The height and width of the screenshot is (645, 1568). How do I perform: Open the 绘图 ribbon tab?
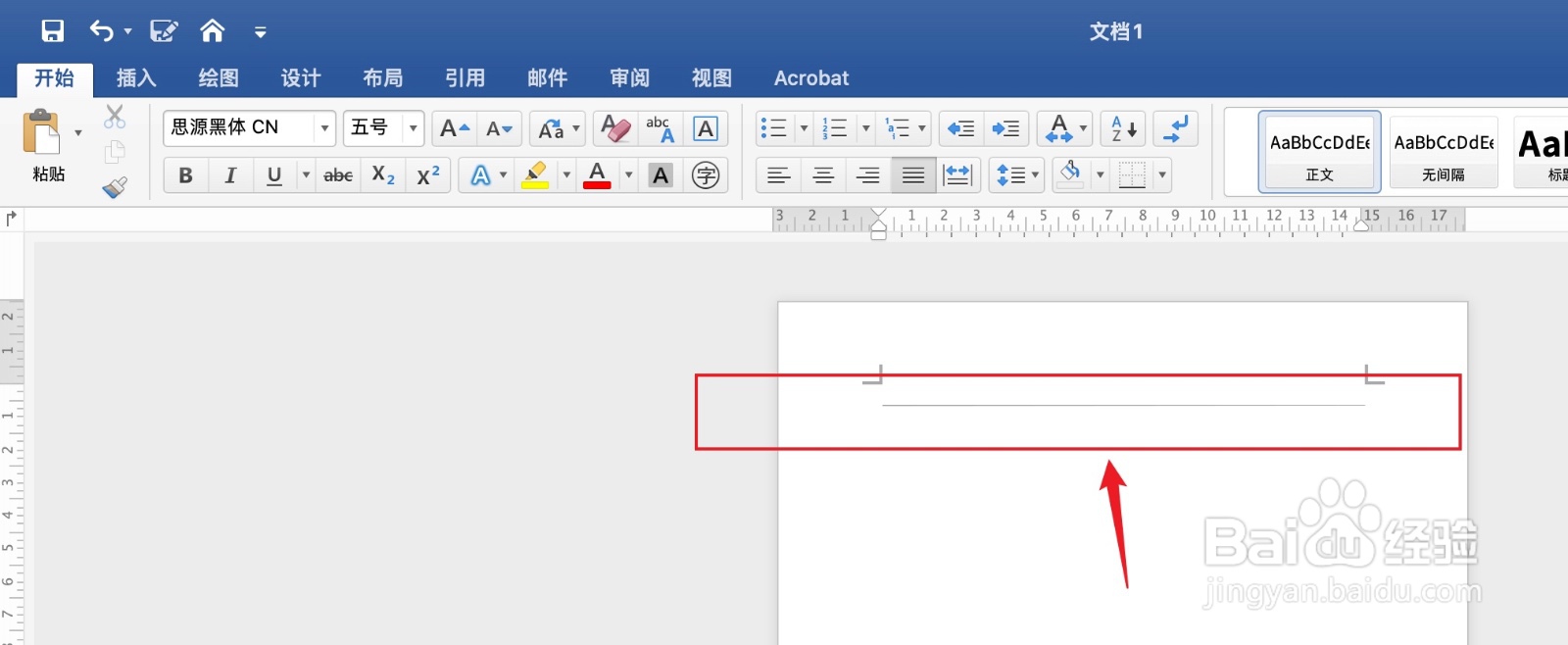(x=219, y=78)
